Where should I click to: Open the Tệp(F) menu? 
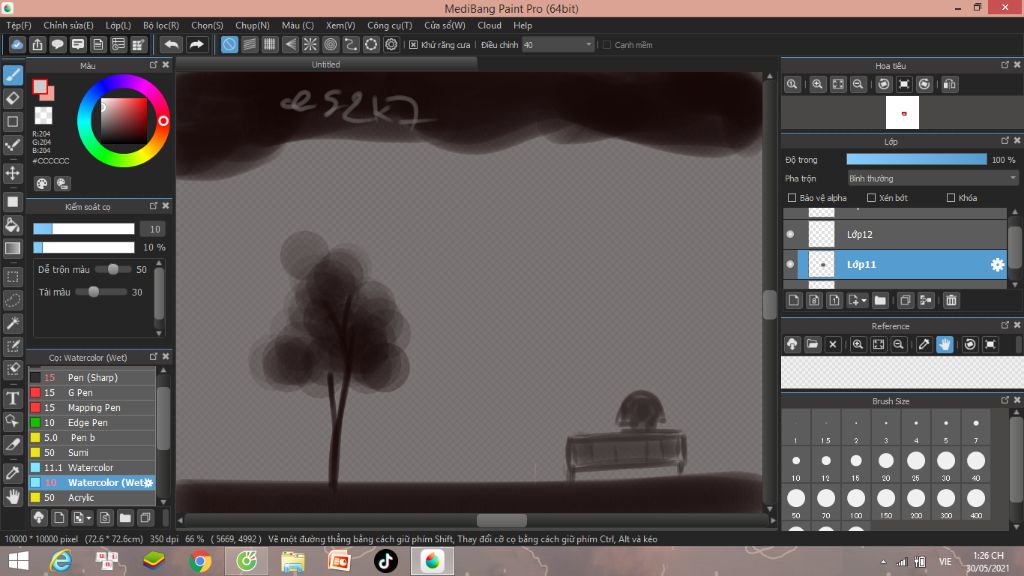(19, 25)
